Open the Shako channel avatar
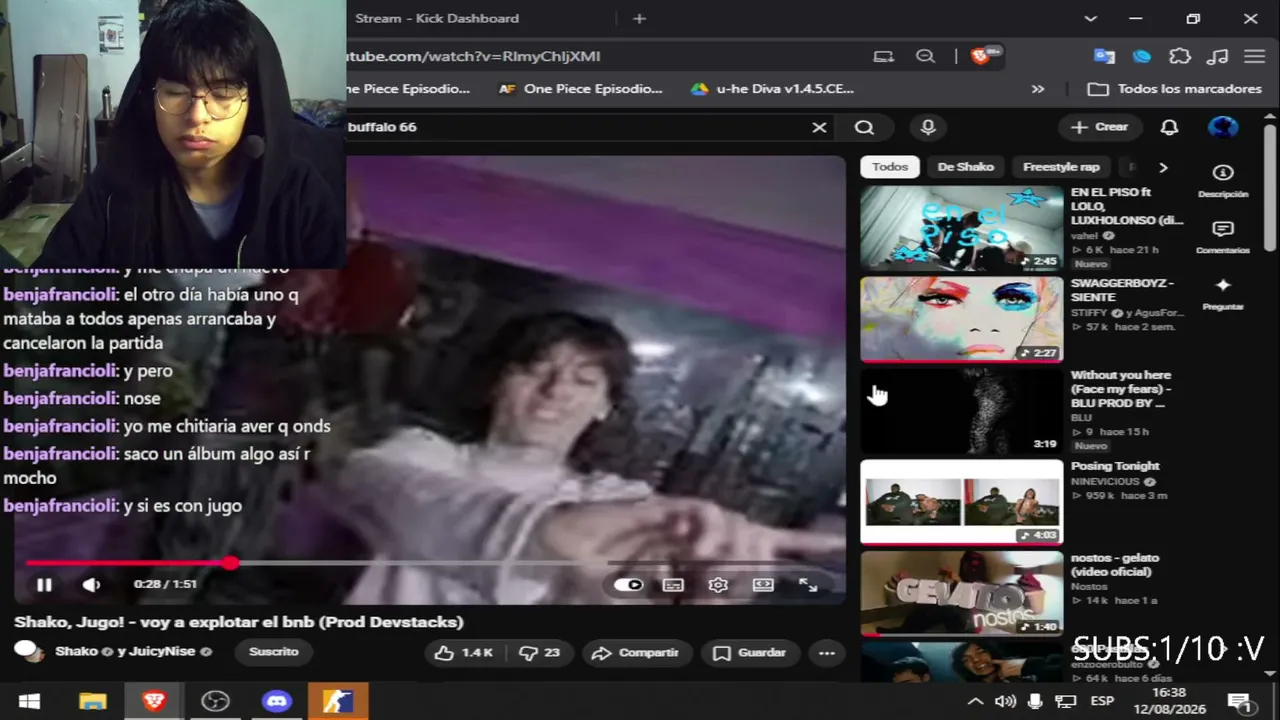 tap(29, 652)
